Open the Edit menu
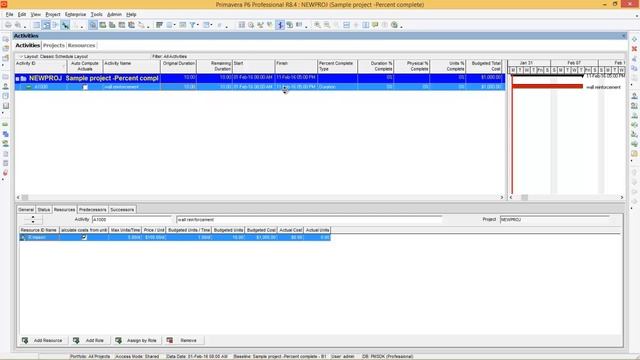The width and height of the screenshot is (640, 360). coord(22,14)
